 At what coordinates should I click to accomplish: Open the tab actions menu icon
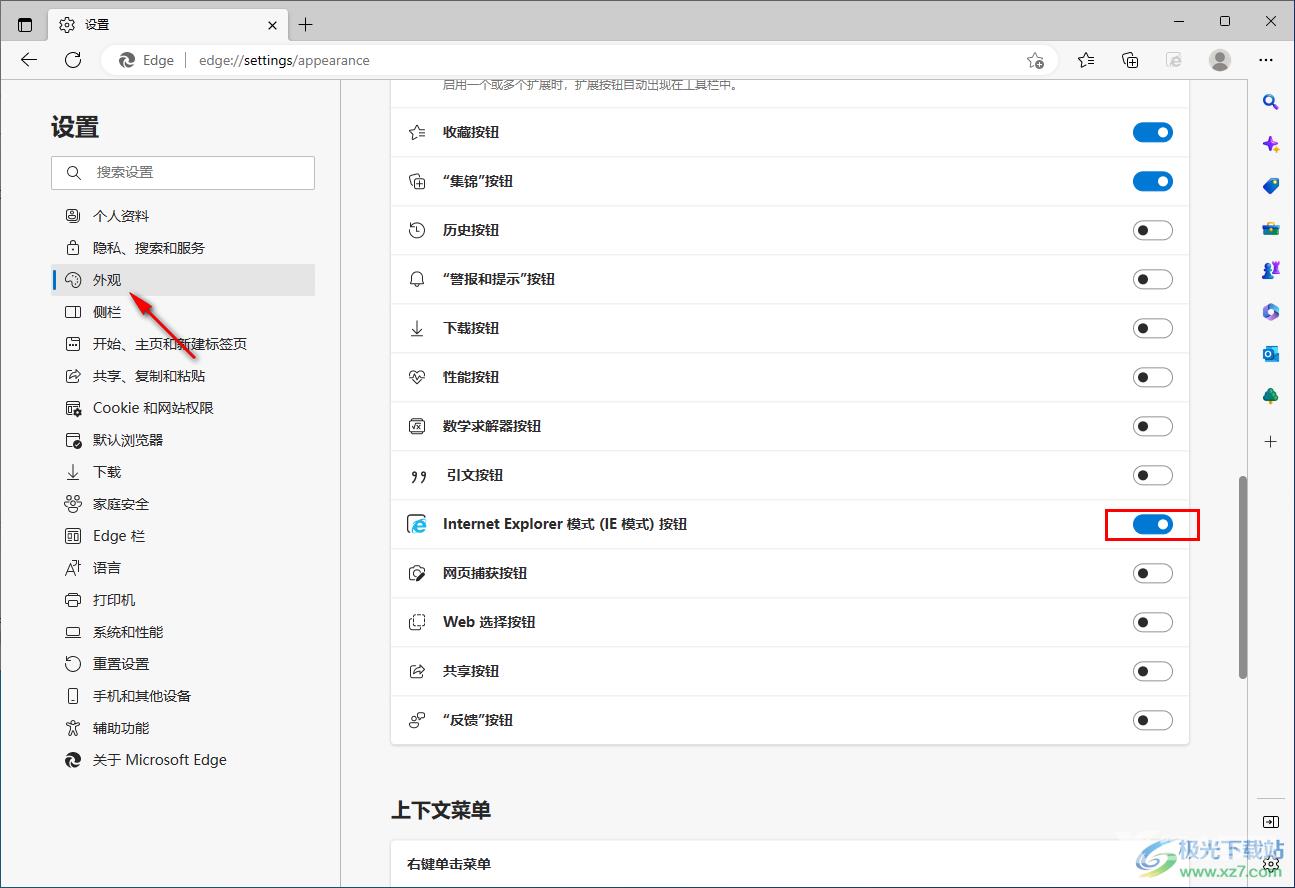tap(25, 24)
